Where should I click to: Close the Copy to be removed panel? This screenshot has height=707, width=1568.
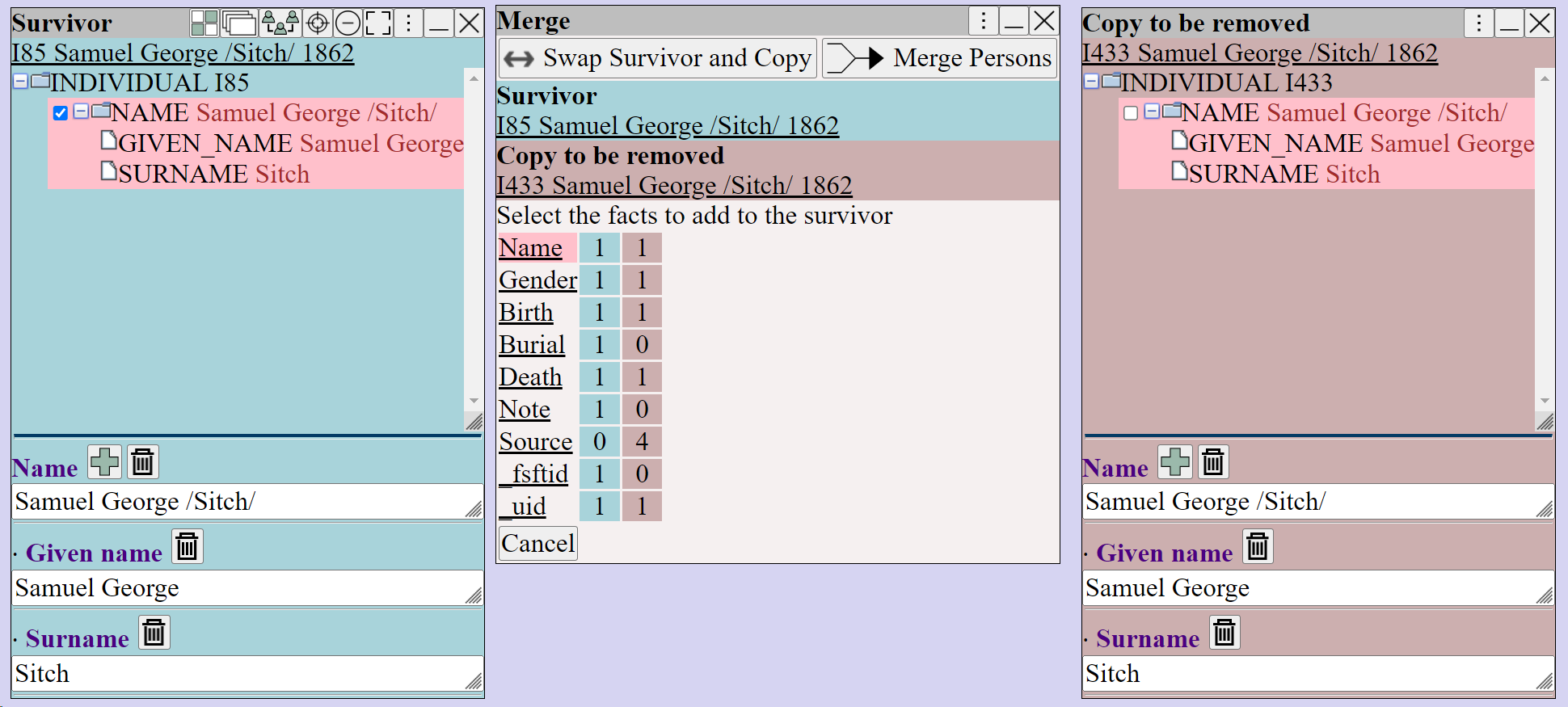tap(1540, 23)
